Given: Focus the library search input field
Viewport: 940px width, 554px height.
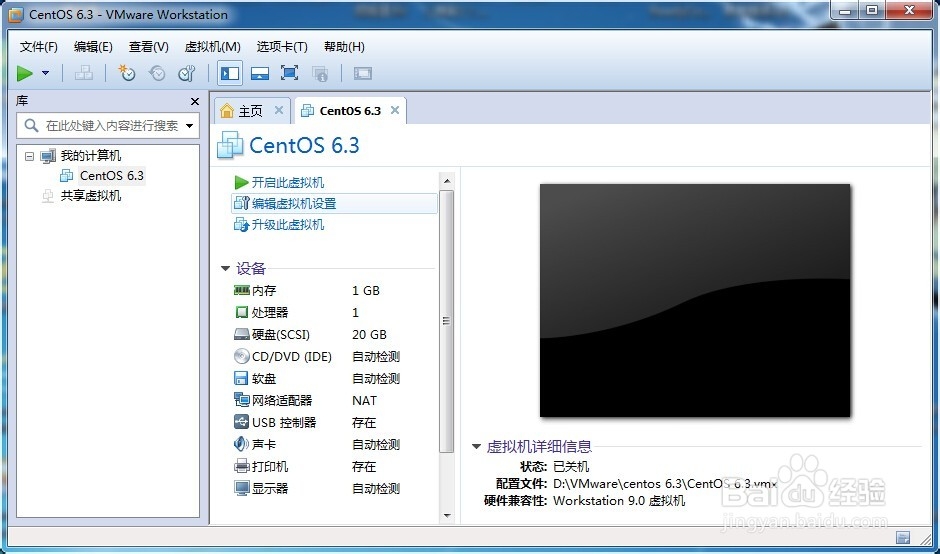Looking at the screenshot, I should tap(108, 126).
